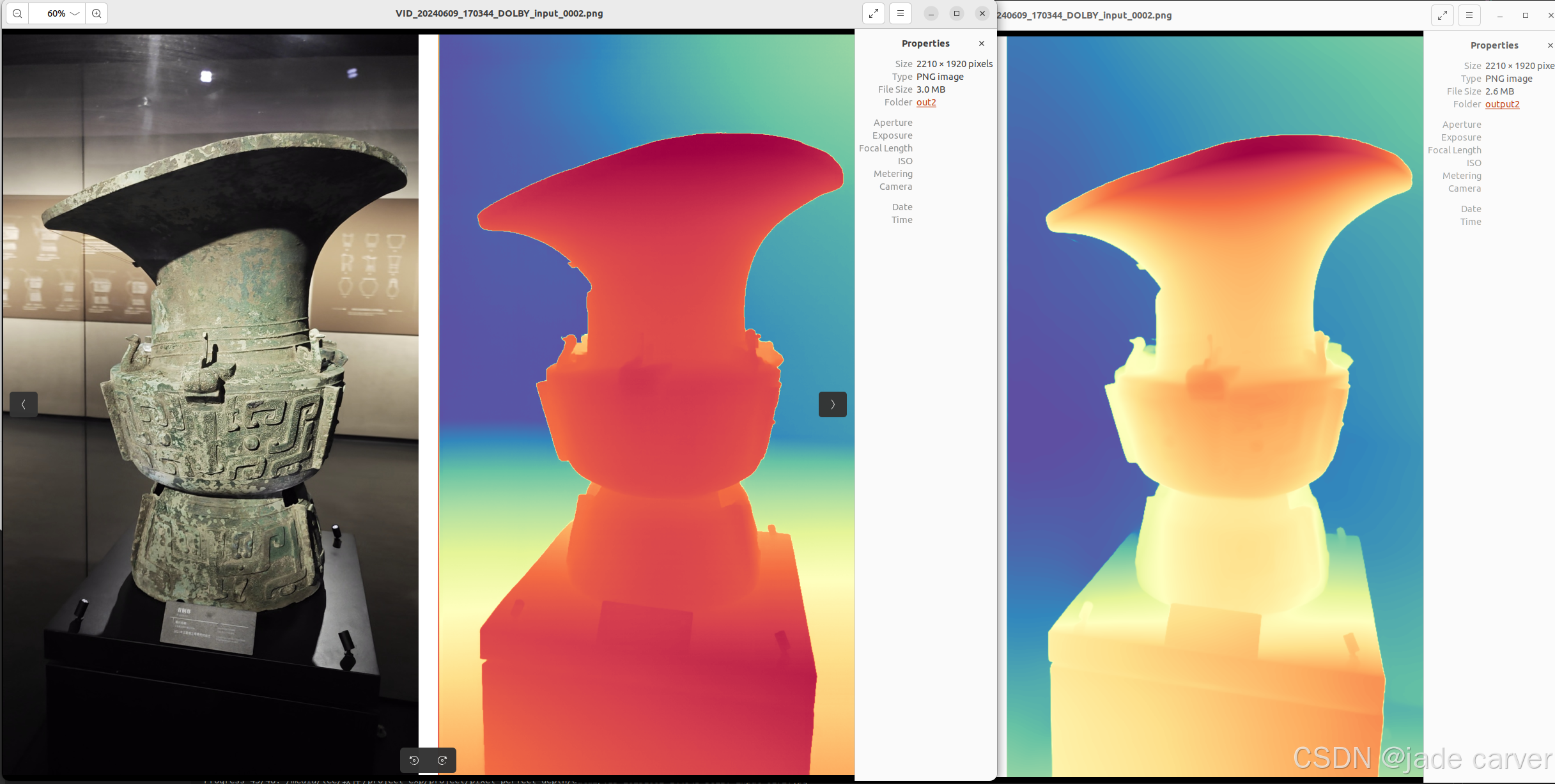Screen dimensions: 1555x784
Task: Open the output2 folder link
Action: (1502, 104)
